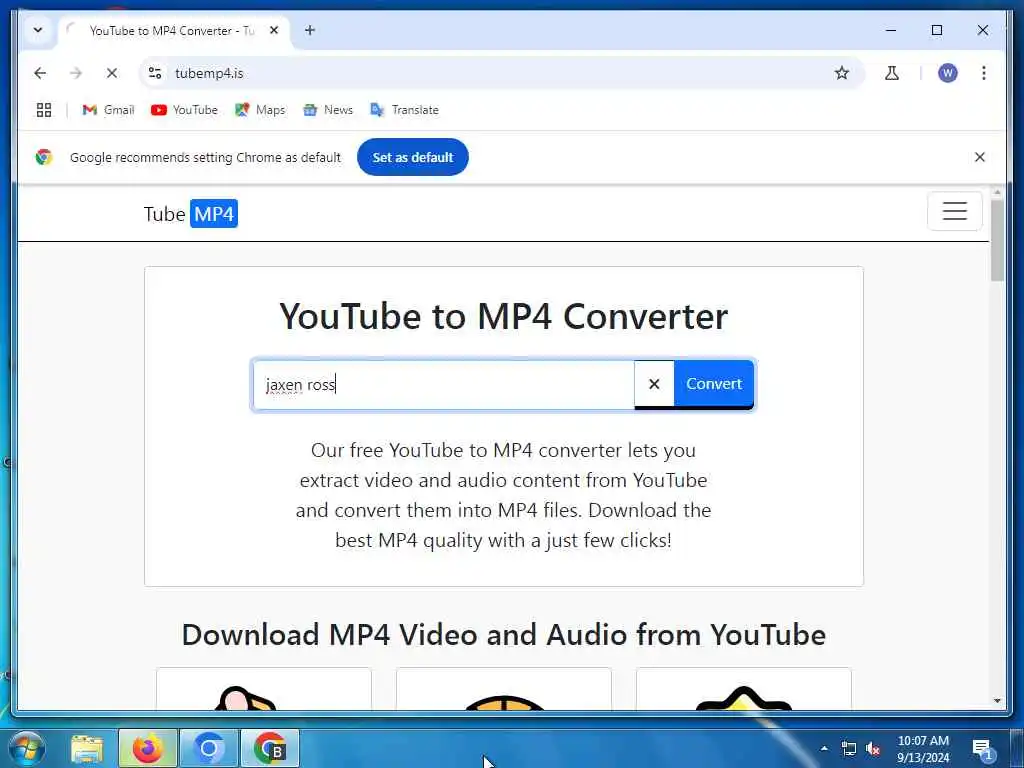This screenshot has width=1024, height=768.
Task: Click the clock showing 10:07 AM
Action: coord(923,749)
